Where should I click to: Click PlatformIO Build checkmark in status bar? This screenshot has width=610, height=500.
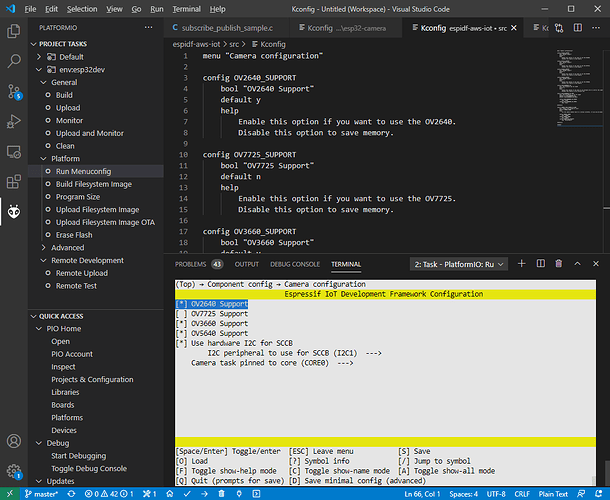(x=187, y=494)
